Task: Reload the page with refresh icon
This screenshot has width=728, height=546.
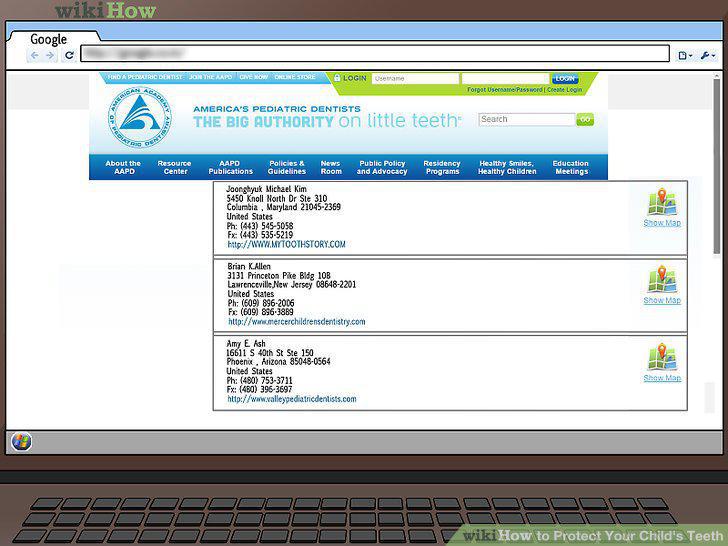Action: (69, 56)
